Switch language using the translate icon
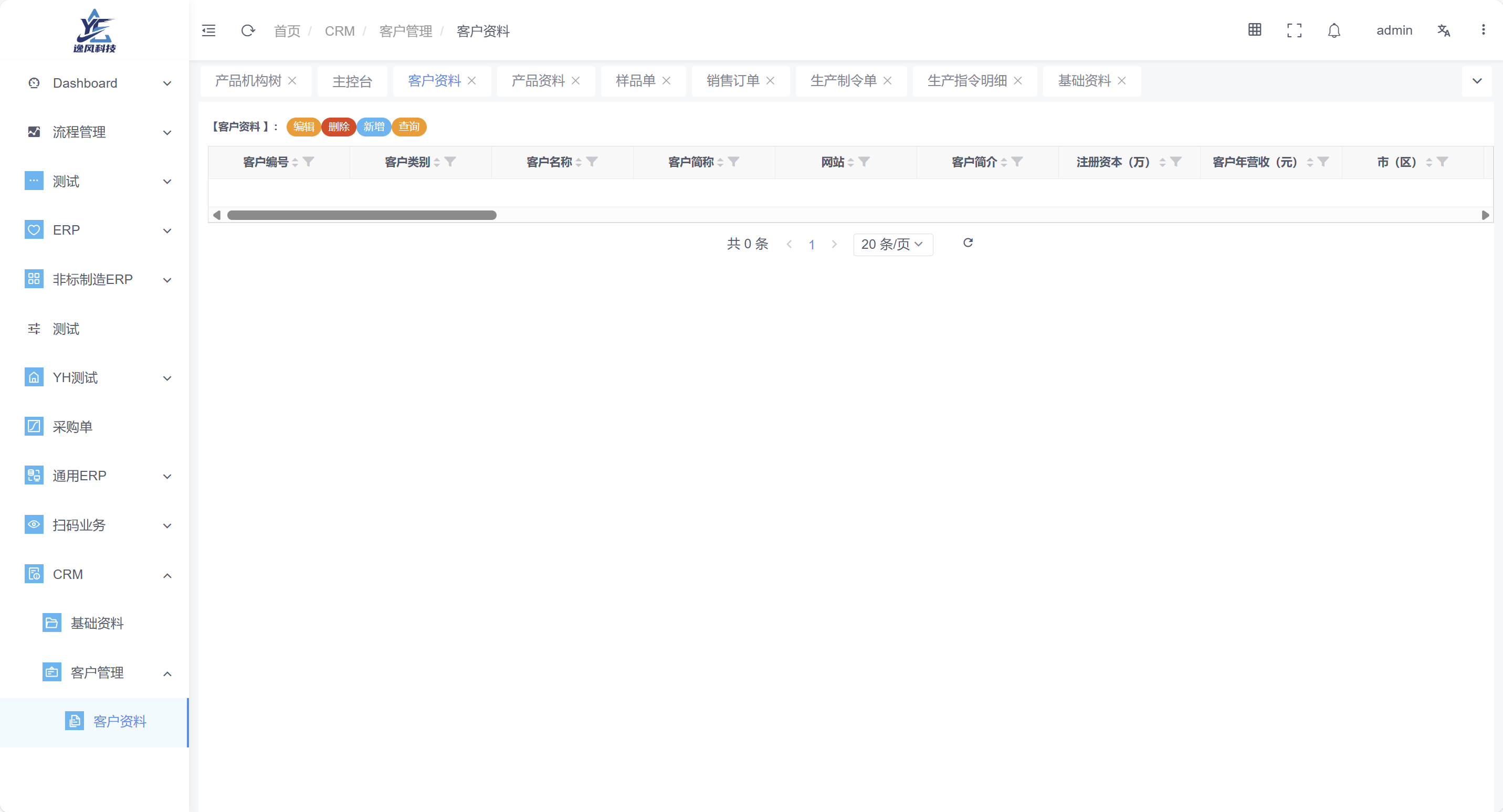1503x812 pixels. 1444,30
